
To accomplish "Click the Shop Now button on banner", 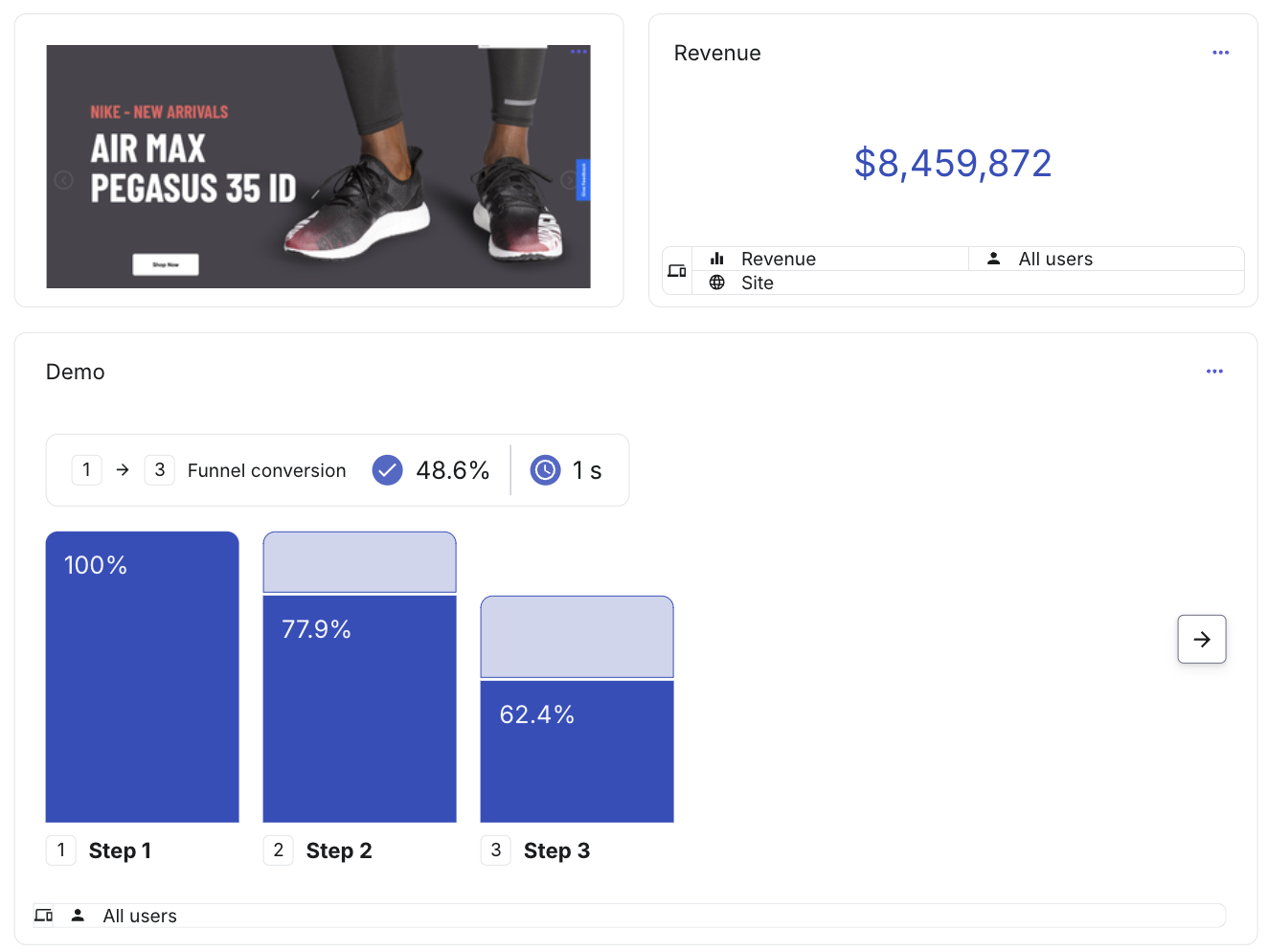I will [x=166, y=264].
